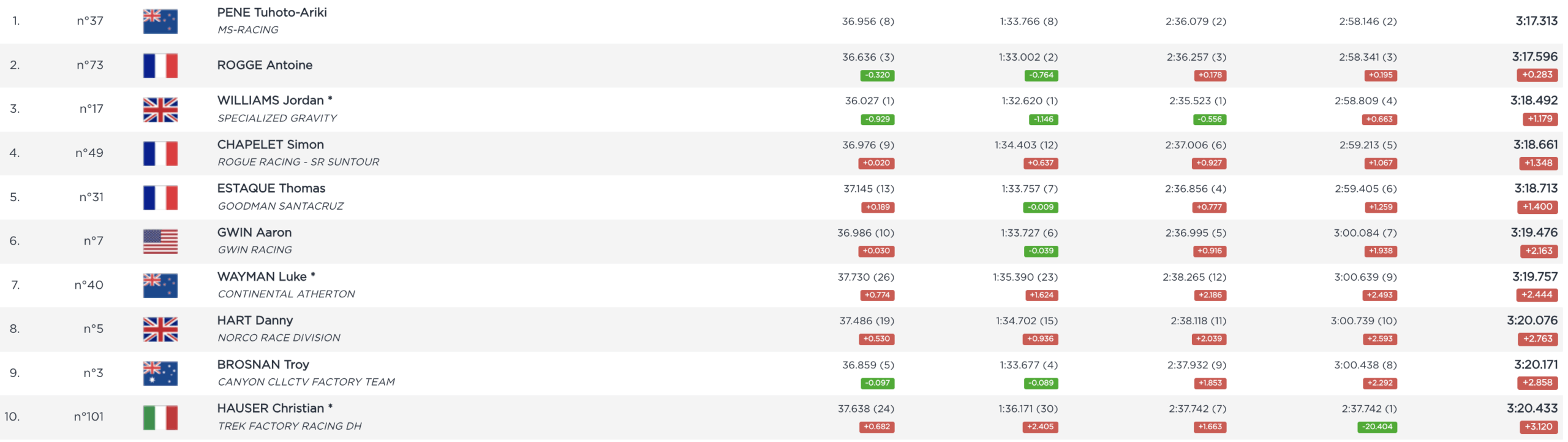Click the red +0.283 final gap badge
The image size is (1568, 442).
tap(1537, 75)
